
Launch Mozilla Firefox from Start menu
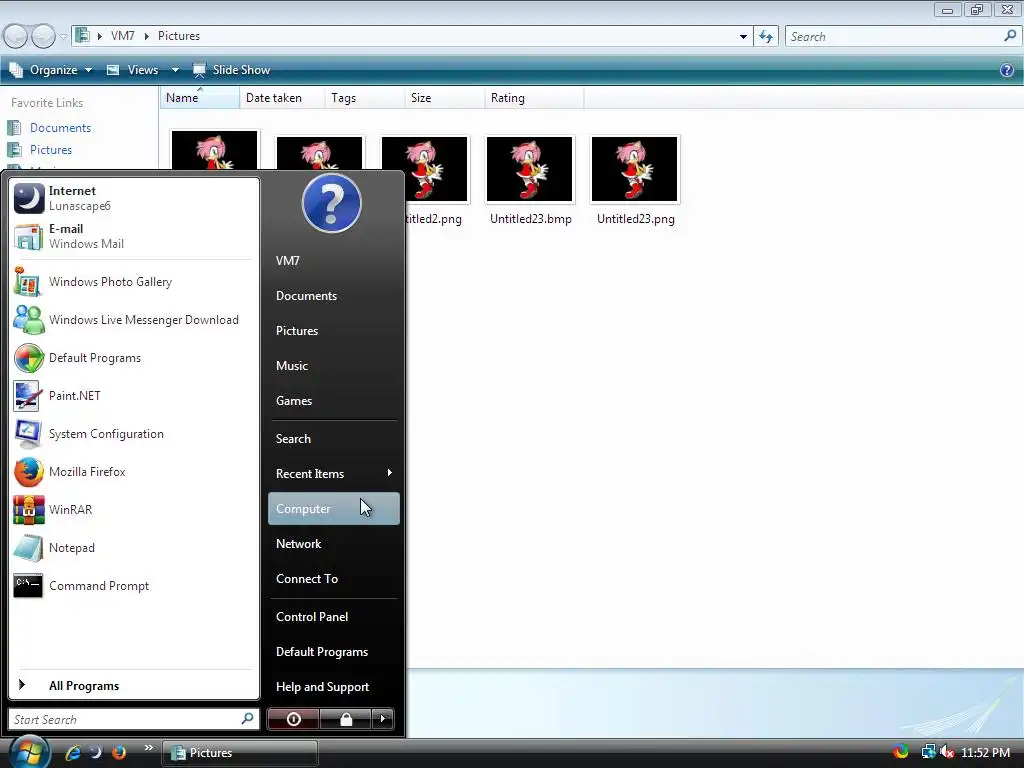[133, 472]
